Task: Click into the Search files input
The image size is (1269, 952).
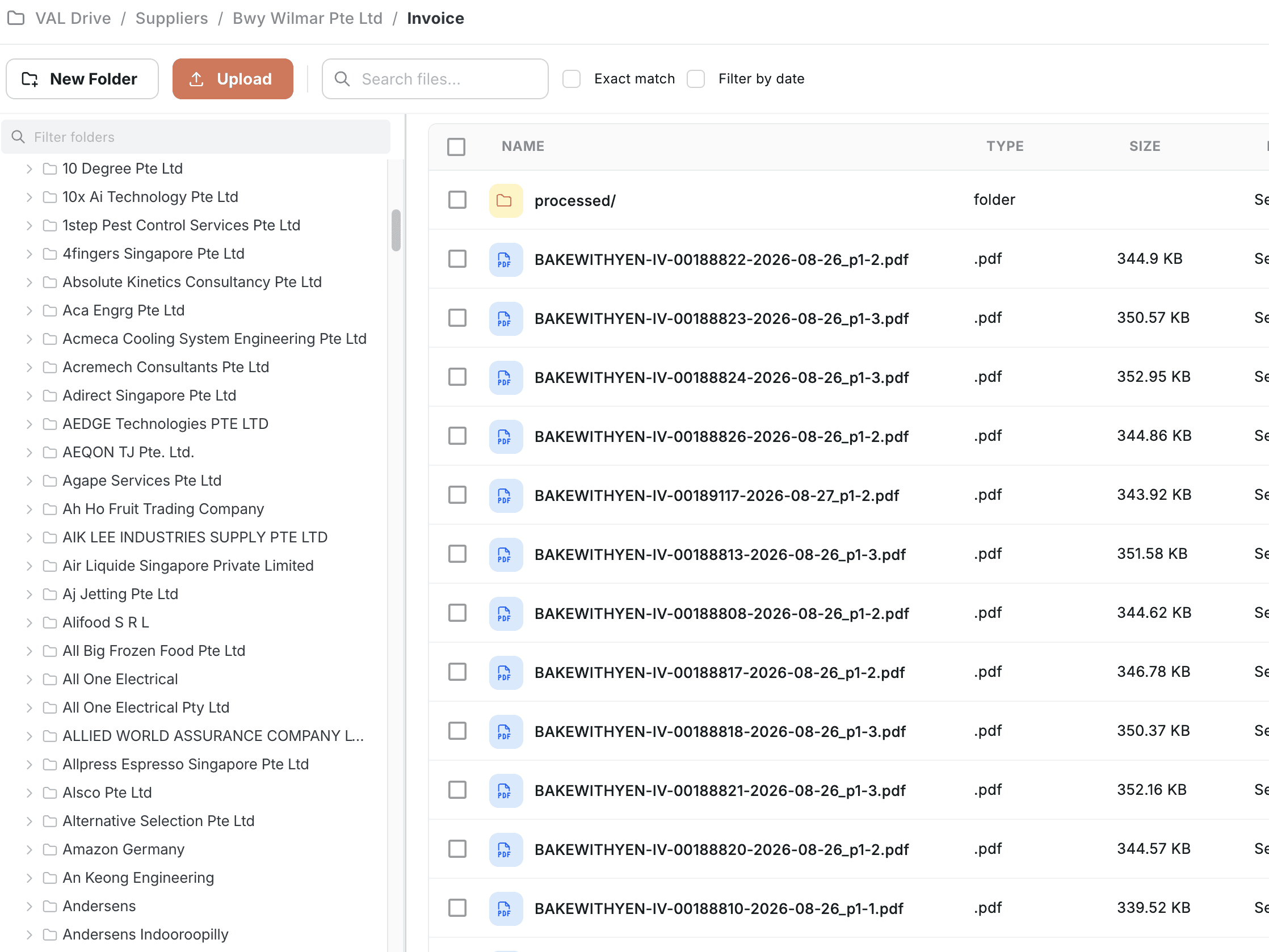Action: (435, 78)
